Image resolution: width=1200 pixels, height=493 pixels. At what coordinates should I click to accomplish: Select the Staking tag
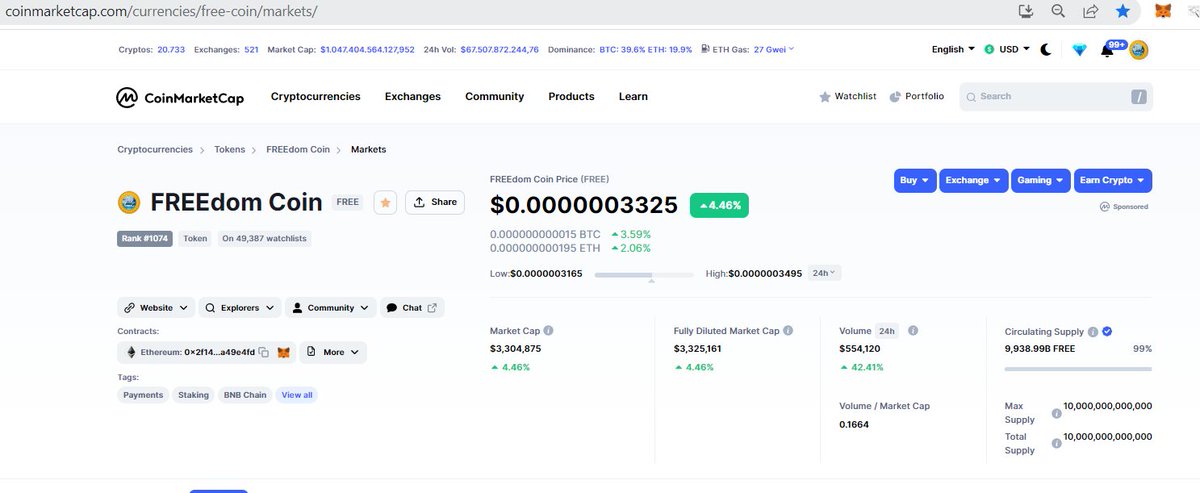point(193,395)
